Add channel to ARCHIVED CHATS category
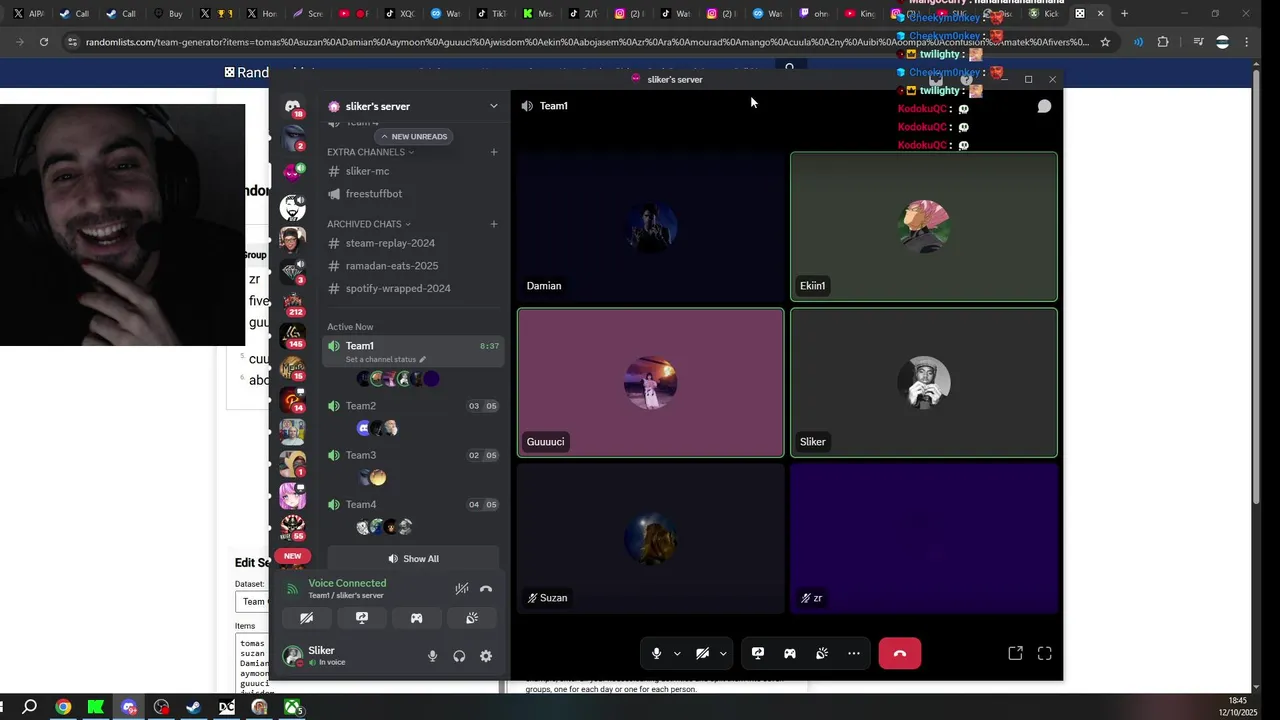 click(494, 224)
